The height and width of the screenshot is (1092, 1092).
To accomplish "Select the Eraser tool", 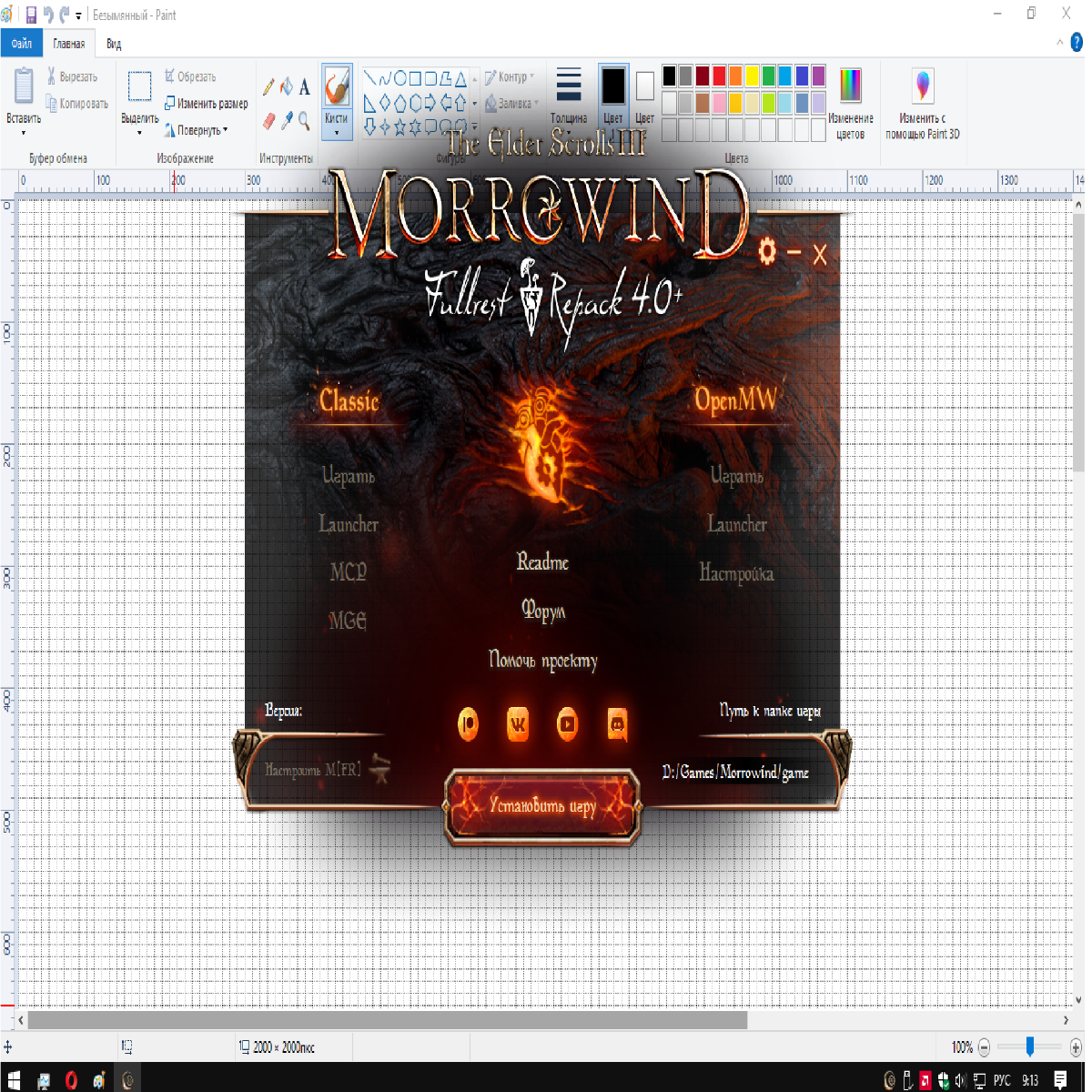I will click(x=268, y=120).
